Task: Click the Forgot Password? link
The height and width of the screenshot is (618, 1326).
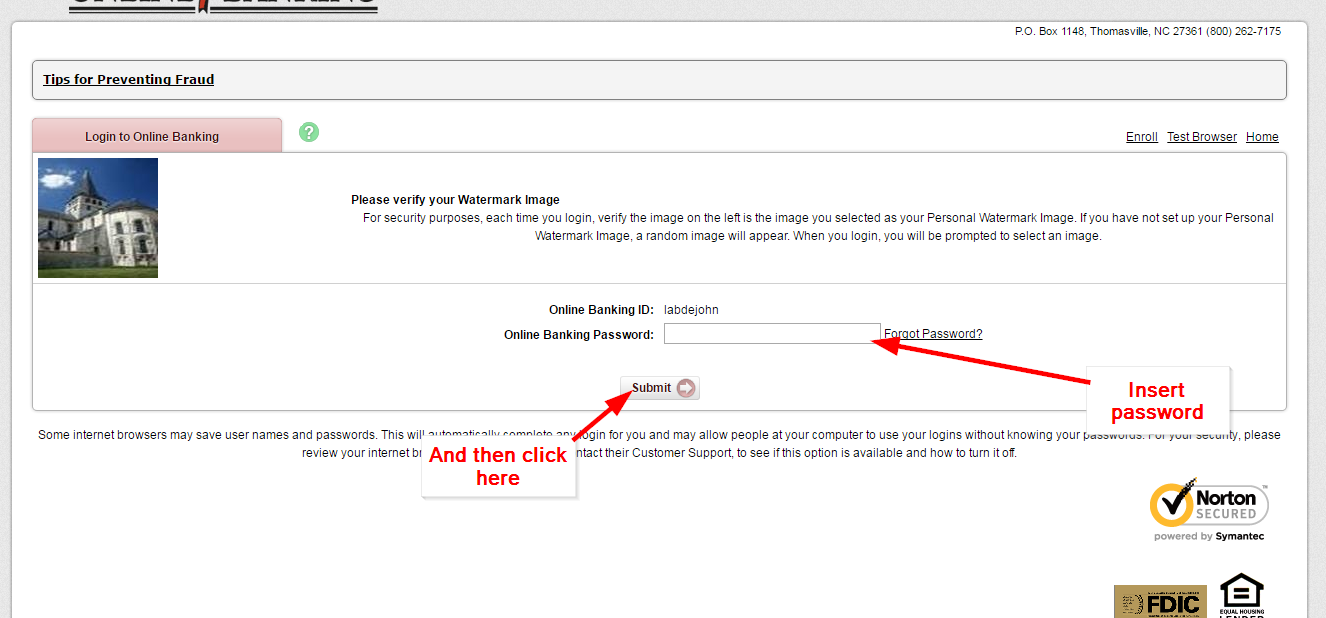Action: [932, 334]
